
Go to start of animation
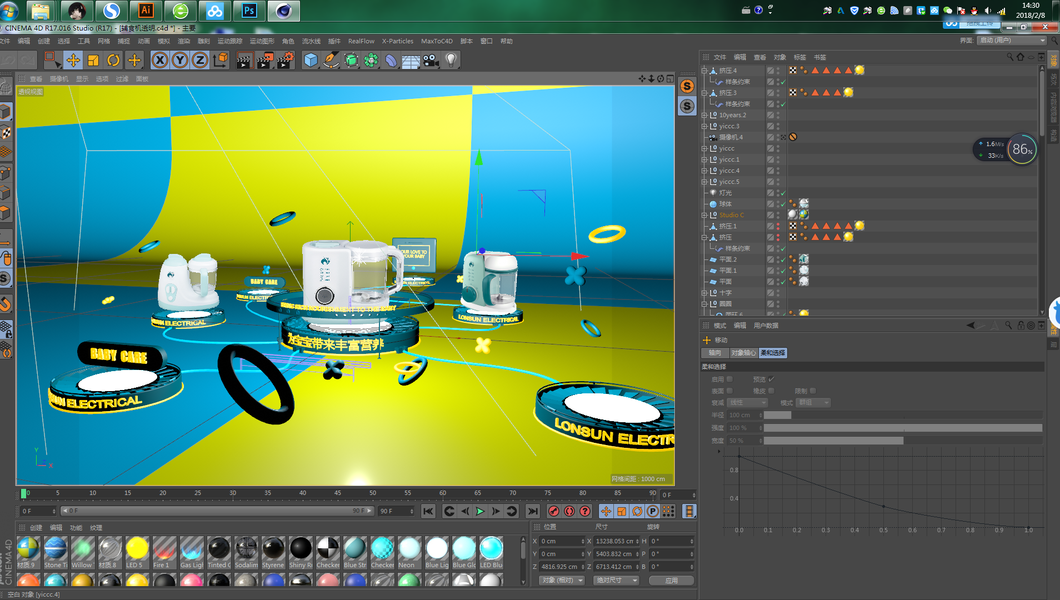(428, 511)
